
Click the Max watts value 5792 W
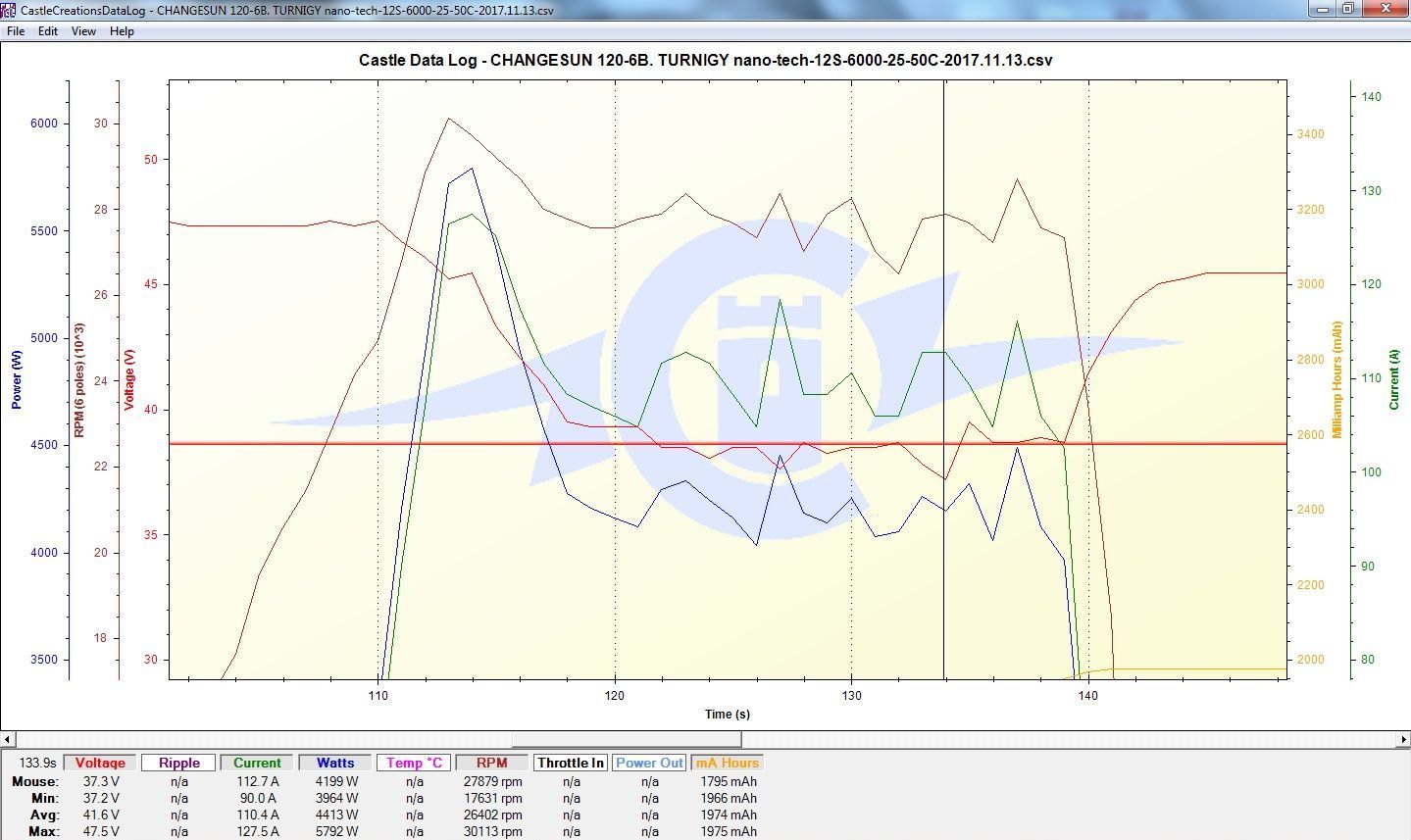point(336,832)
